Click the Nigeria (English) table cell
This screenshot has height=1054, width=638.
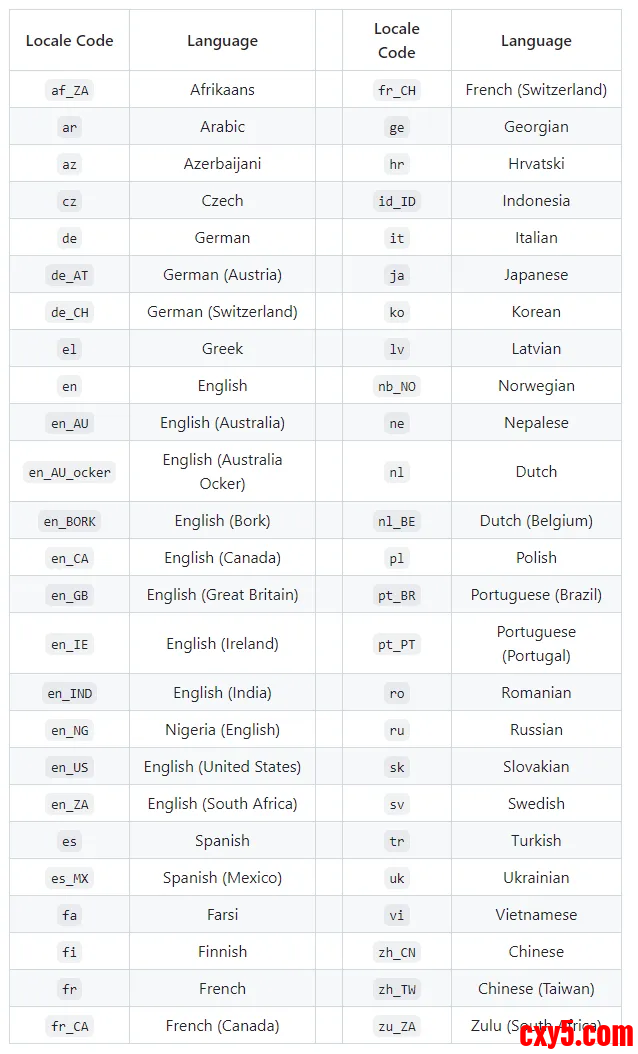222,730
